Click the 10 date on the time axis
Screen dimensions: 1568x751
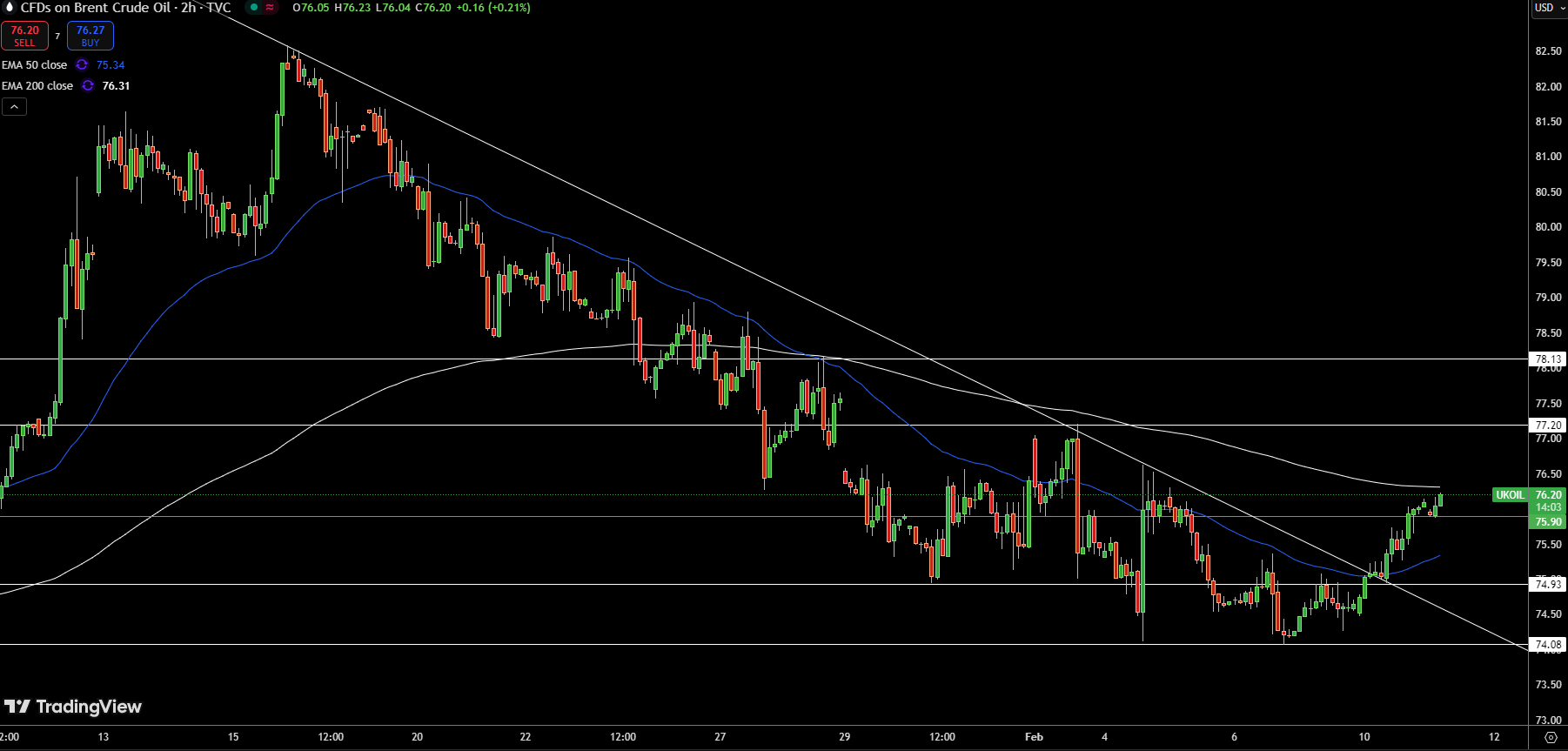pyautogui.click(x=1364, y=736)
